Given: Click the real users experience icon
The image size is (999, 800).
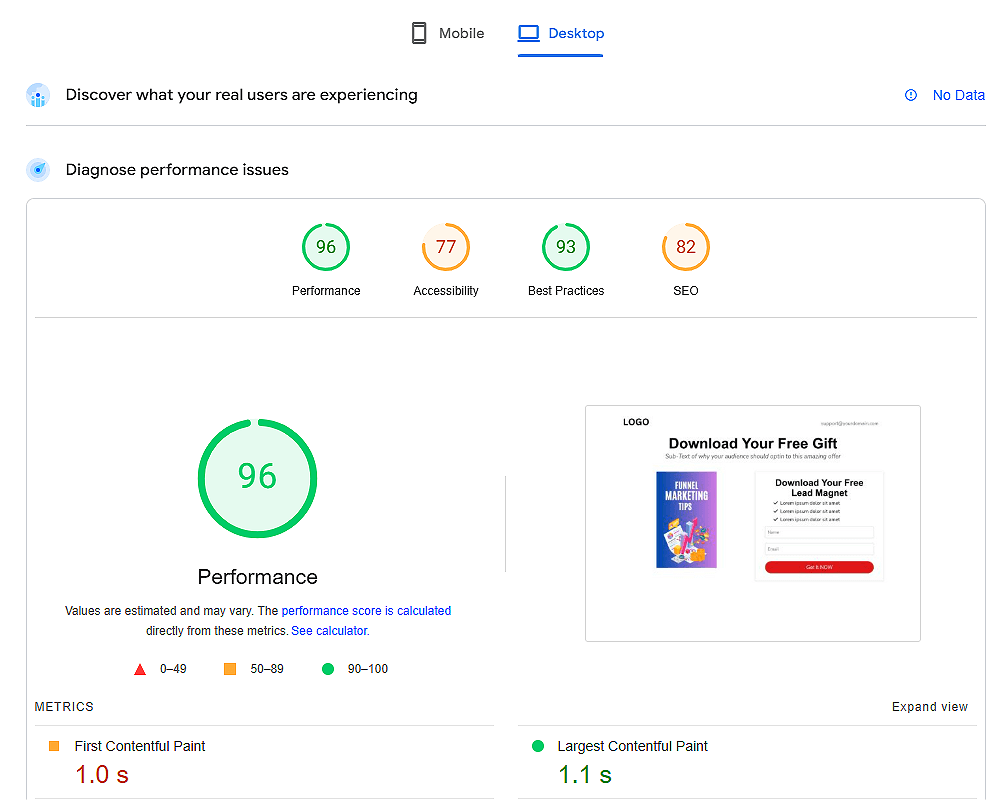Looking at the screenshot, I should [x=38, y=96].
